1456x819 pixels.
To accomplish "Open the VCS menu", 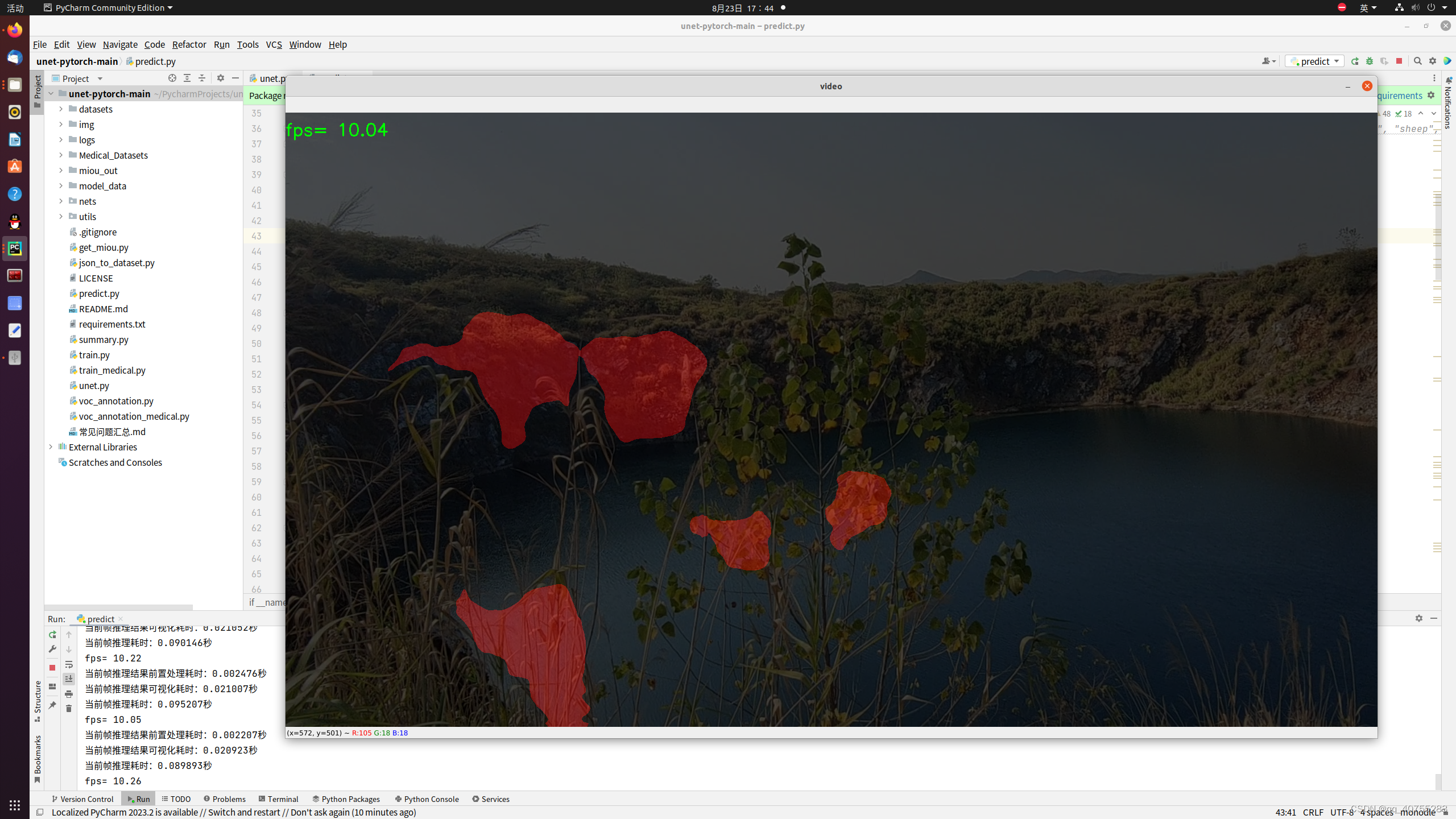I will point(274,44).
